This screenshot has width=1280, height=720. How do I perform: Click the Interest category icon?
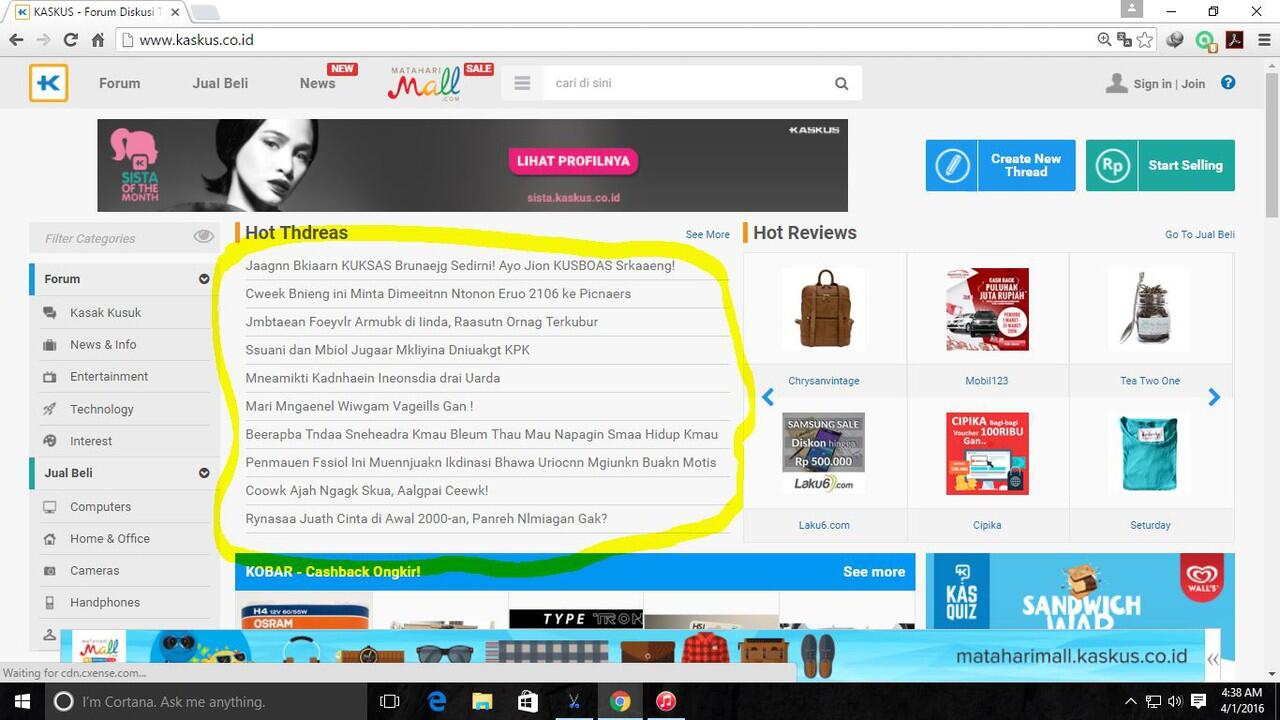[50, 441]
